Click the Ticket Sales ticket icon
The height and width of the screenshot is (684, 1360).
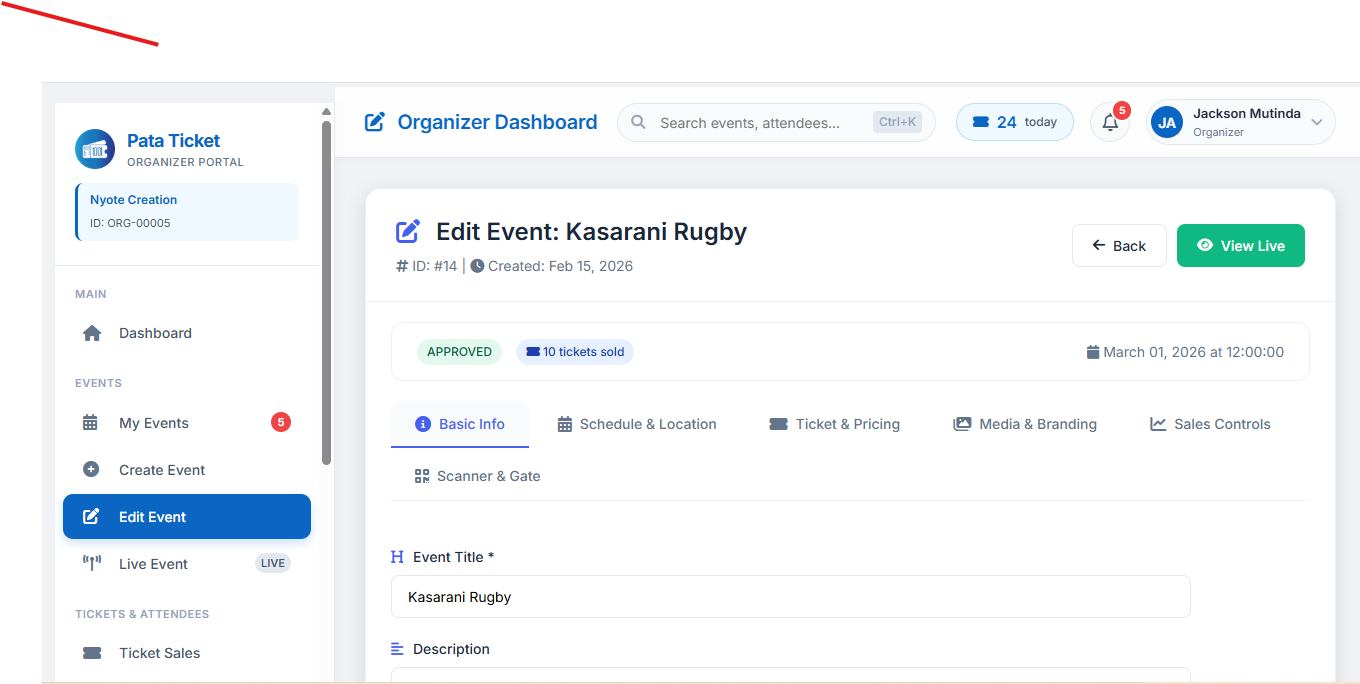(92, 652)
